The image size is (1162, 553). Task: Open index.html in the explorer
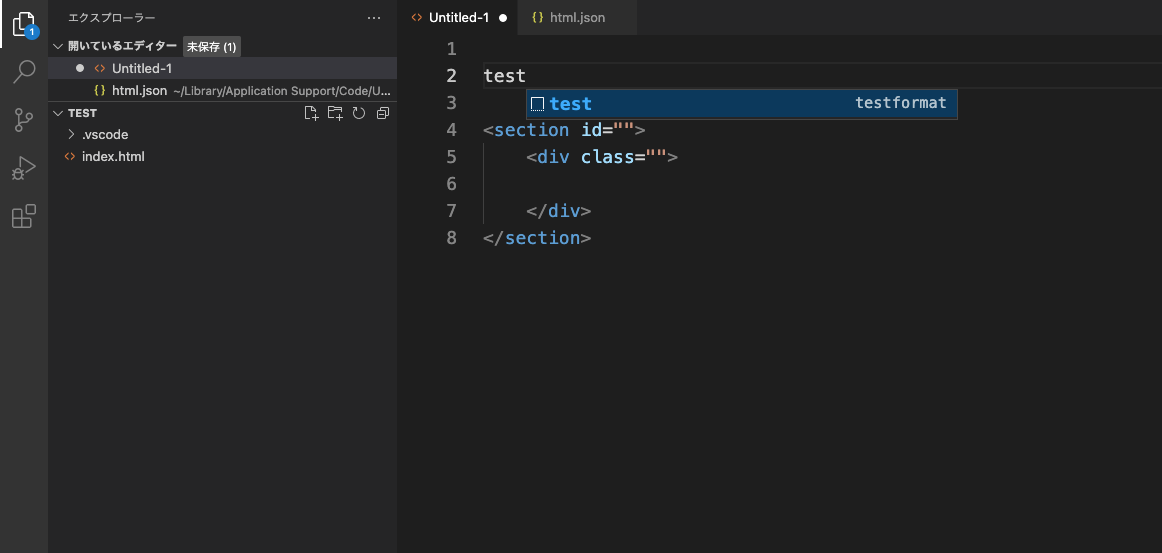click(x=222, y=156)
